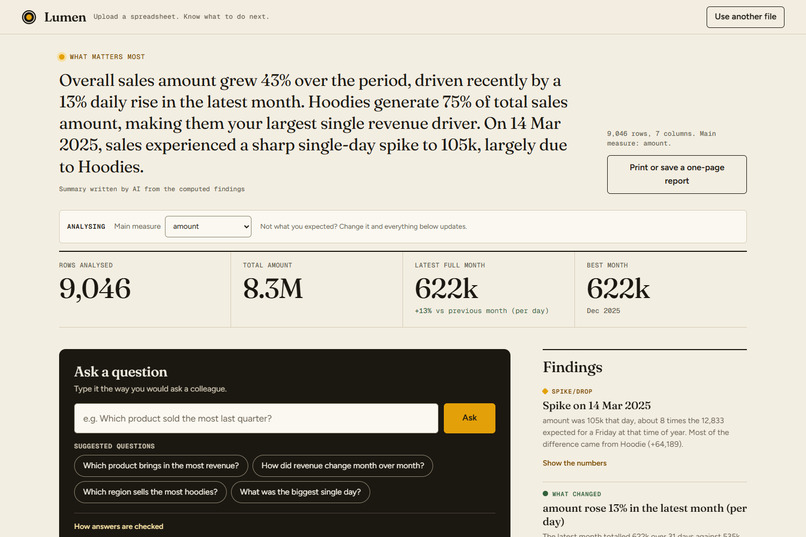Image resolution: width=806 pixels, height=537 pixels.
Task: Open 'How answers are checked' link
Action: coord(119,526)
